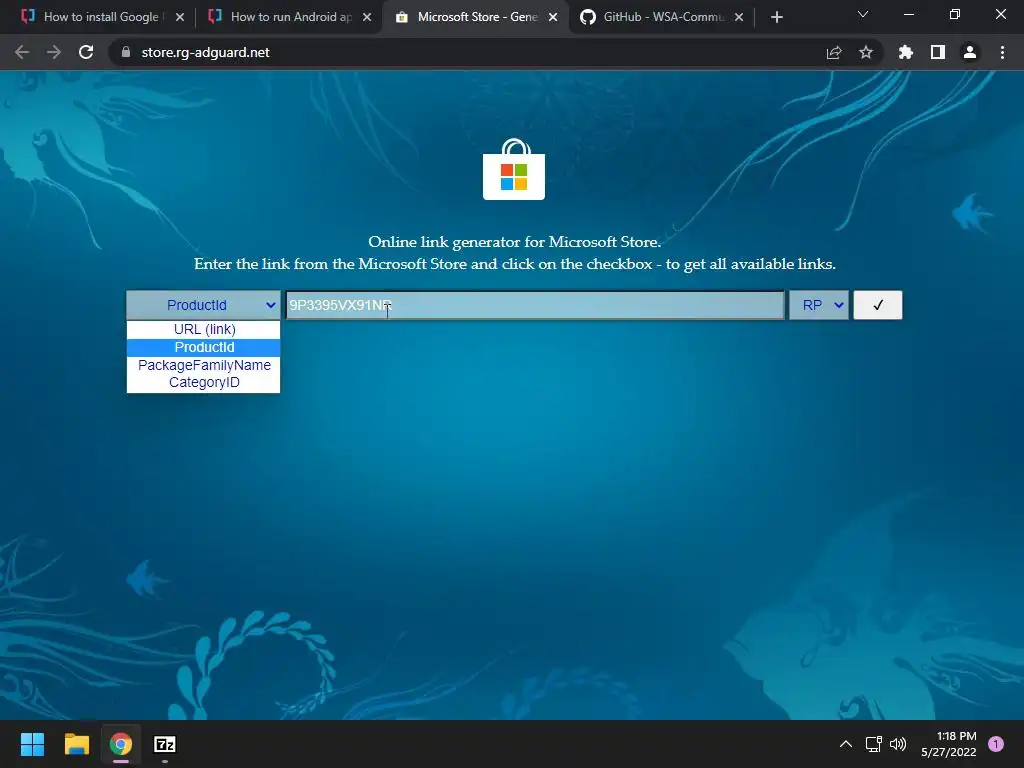
Task: Open the Chrome three-dot menu
Action: coord(1002,52)
